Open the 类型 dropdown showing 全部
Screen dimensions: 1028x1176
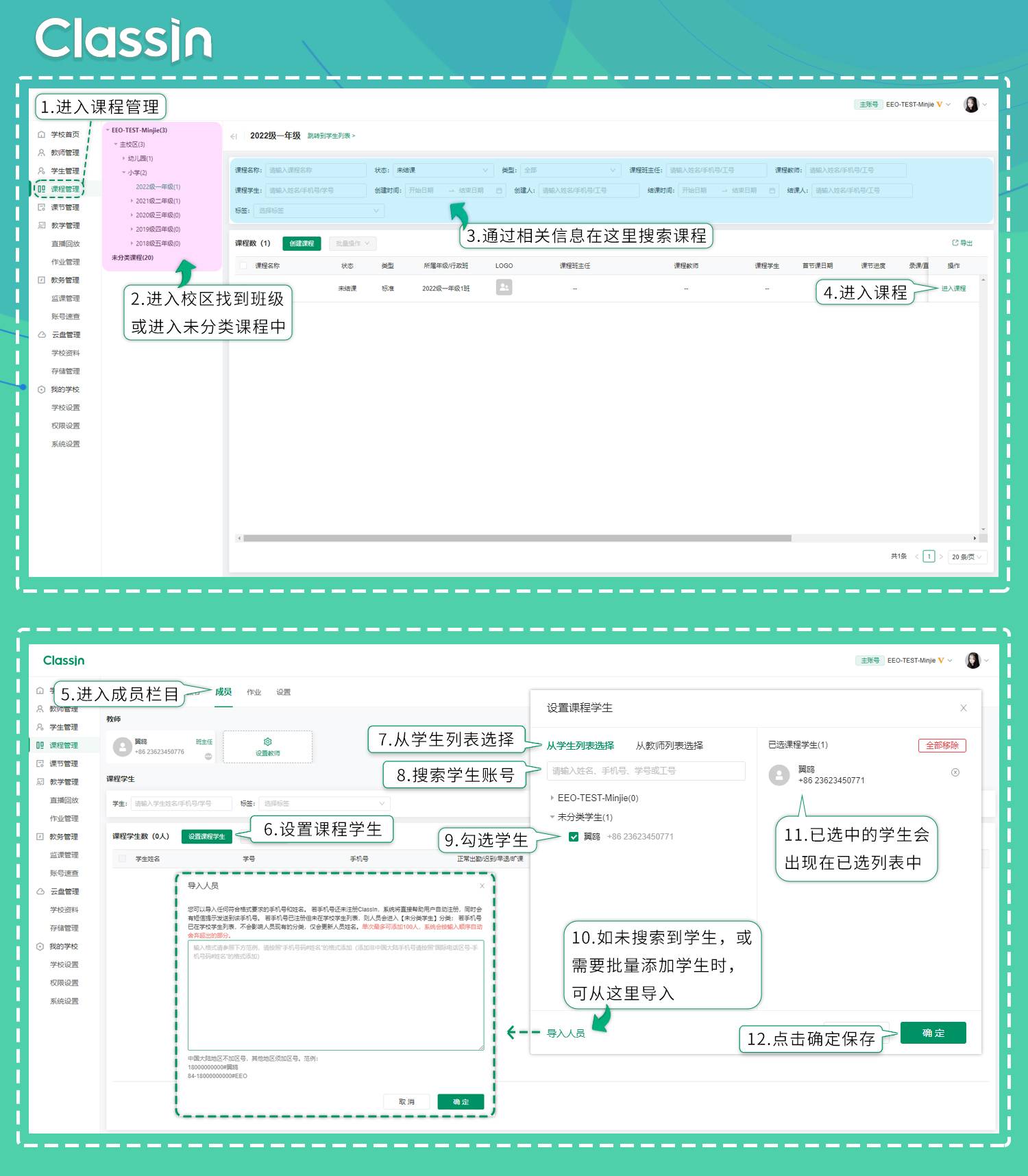[570, 170]
